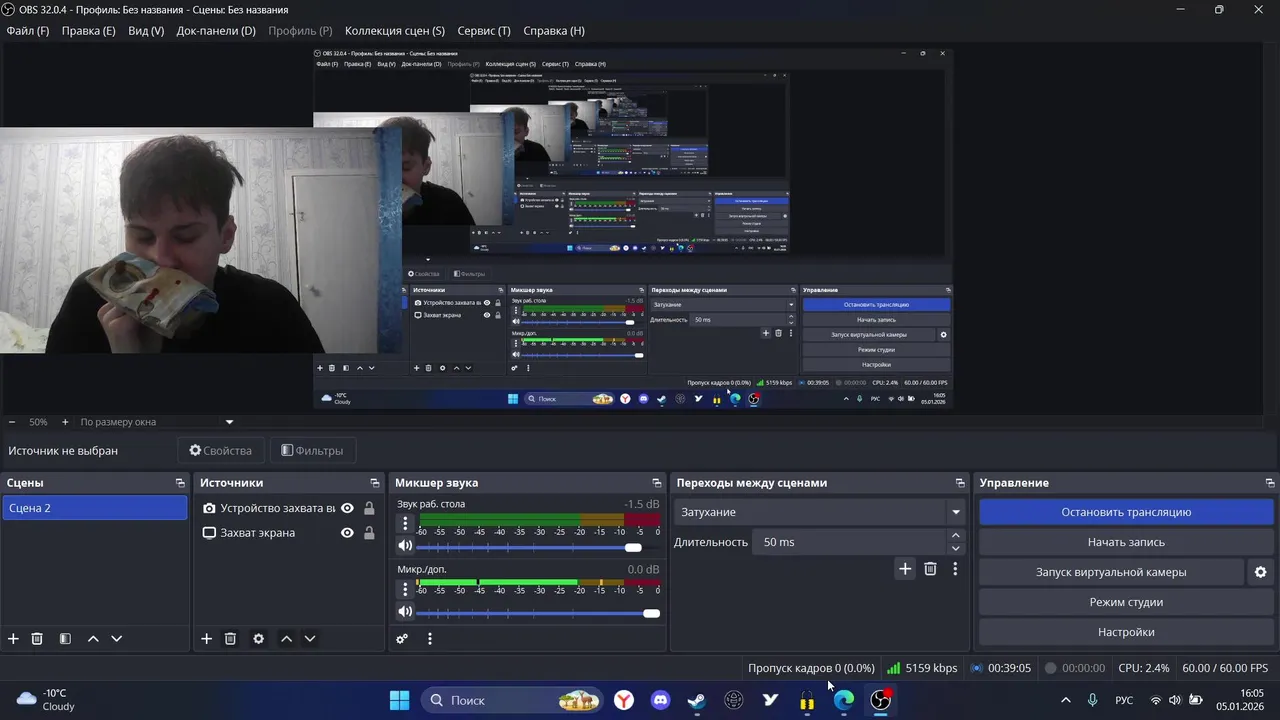The image size is (1280, 720).
Task: Add a new scene with plus icon
Action: point(13,639)
